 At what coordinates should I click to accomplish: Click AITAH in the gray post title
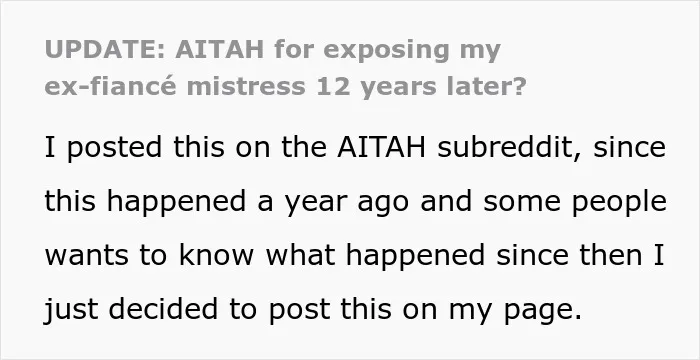[220, 50]
